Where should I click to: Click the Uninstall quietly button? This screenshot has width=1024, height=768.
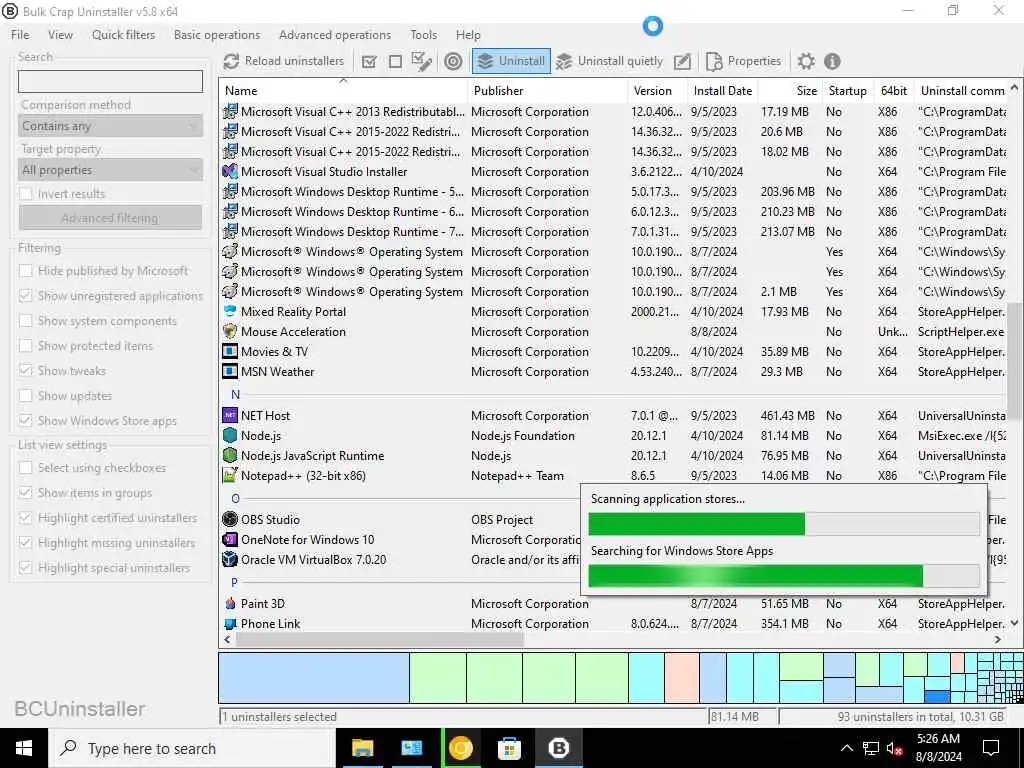pyautogui.click(x=609, y=61)
